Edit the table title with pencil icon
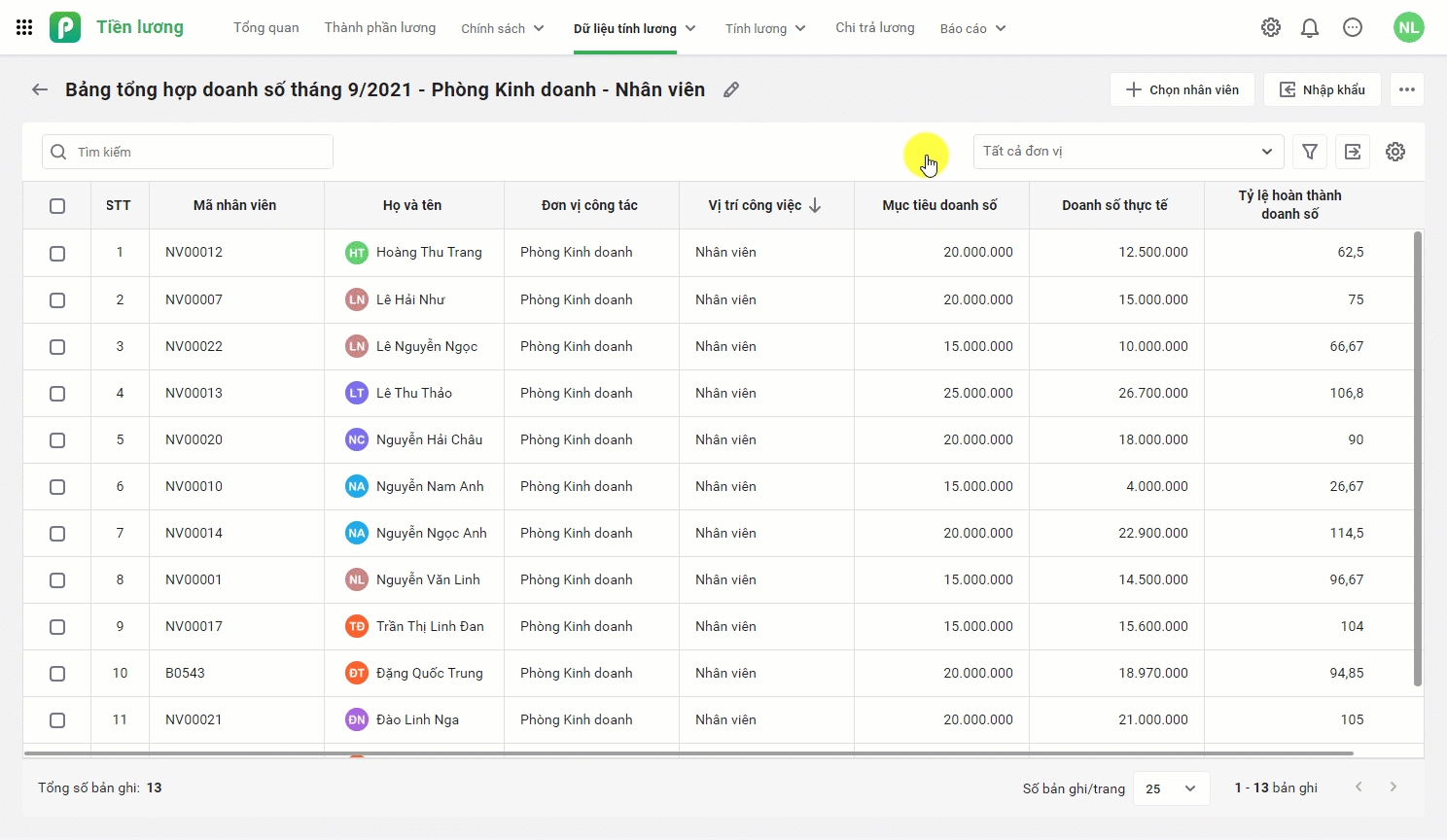The height and width of the screenshot is (840, 1447). pyautogui.click(x=731, y=89)
